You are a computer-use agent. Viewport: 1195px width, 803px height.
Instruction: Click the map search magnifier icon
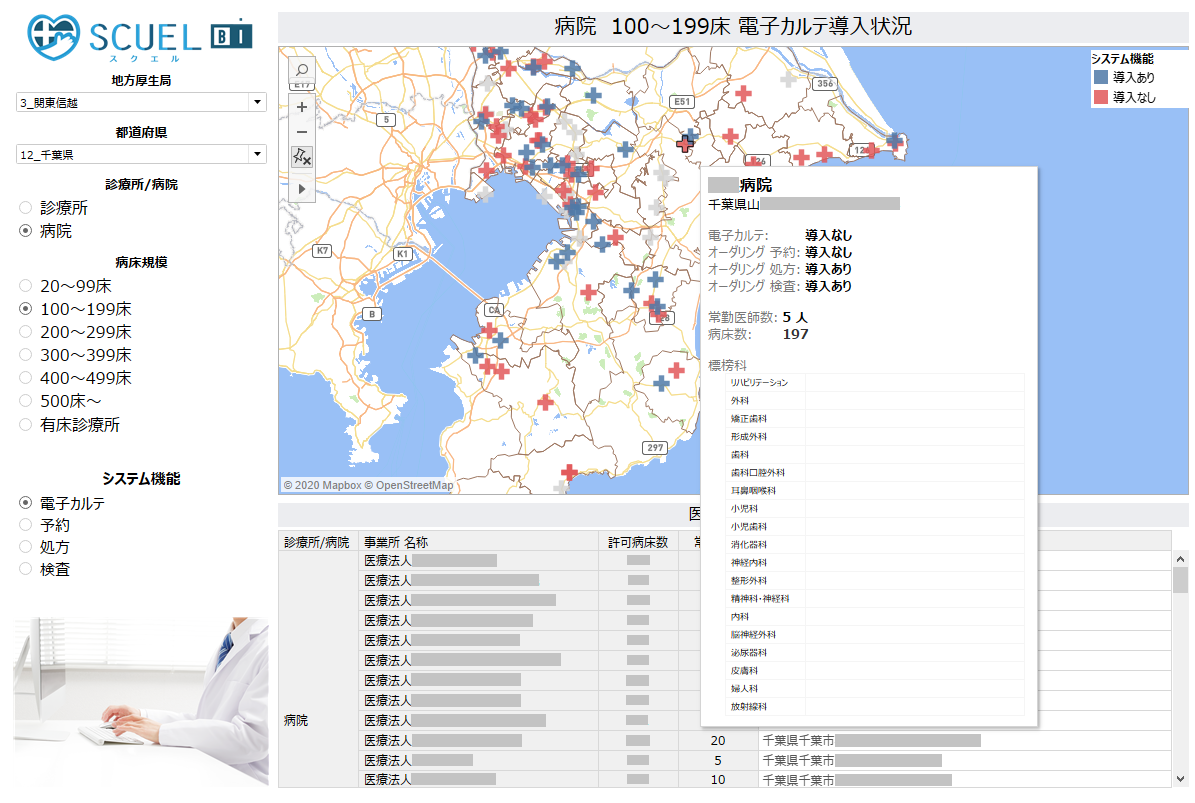pyautogui.click(x=301, y=72)
